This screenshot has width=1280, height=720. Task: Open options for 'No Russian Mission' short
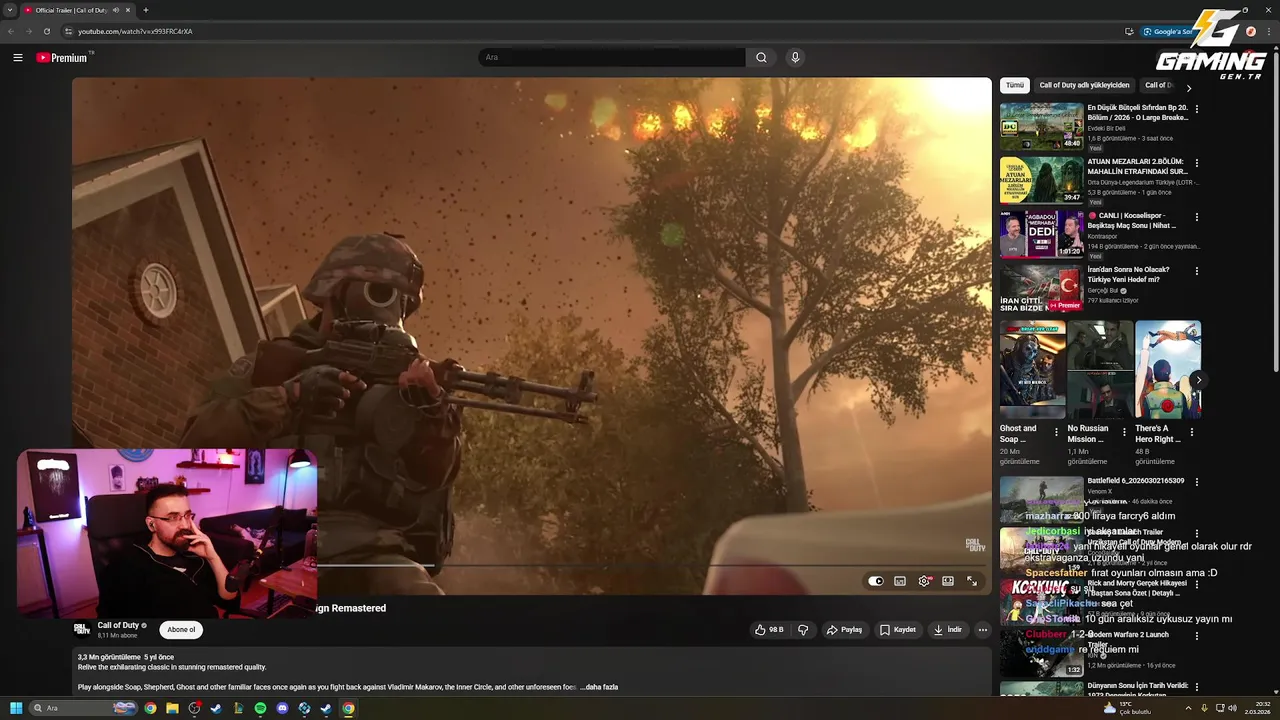pyautogui.click(x=1124, y=432)
